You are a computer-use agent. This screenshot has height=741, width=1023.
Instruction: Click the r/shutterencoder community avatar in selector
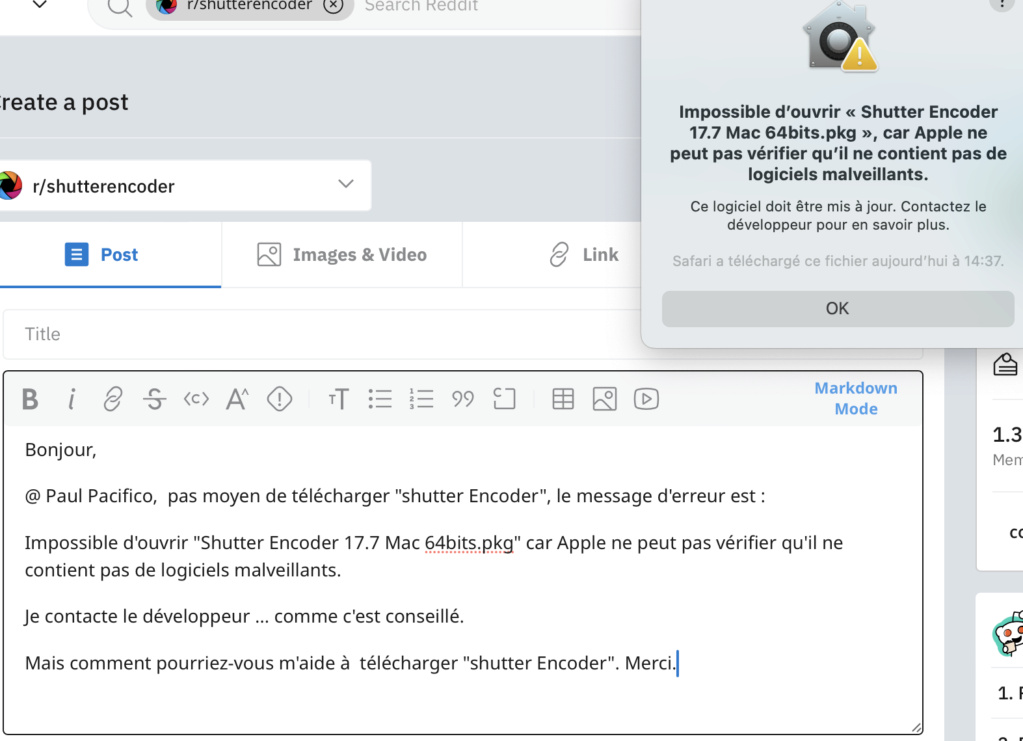pyautogui.click(x=10, y=186)
